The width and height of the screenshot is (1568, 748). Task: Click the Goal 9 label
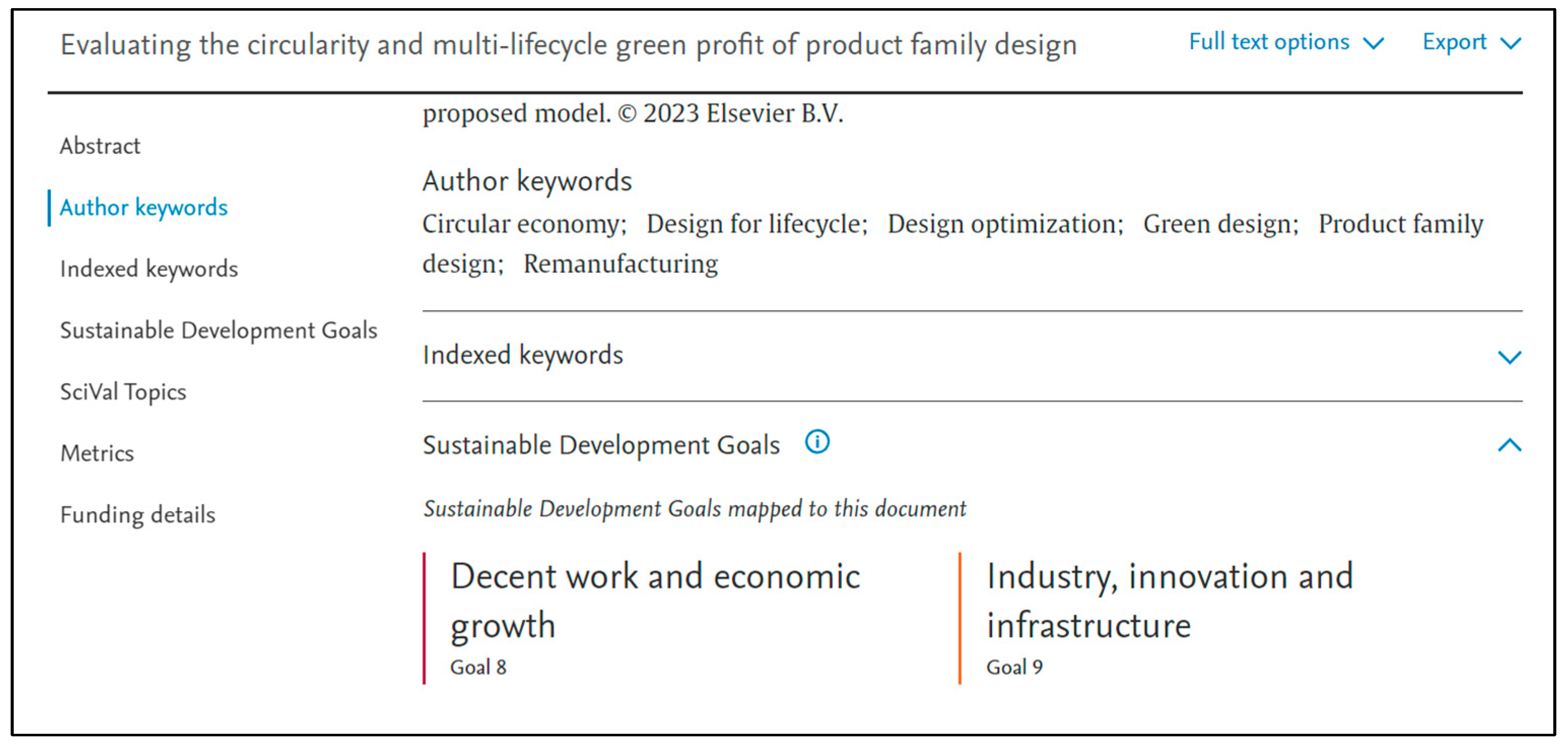click(x=1015, y=667)
